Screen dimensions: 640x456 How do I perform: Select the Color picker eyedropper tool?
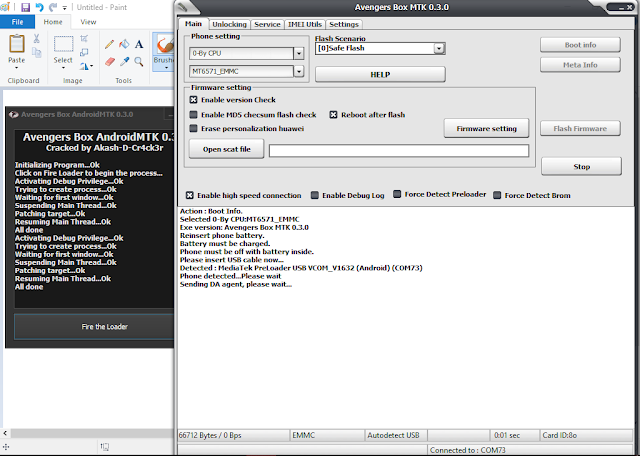(124, 61)
